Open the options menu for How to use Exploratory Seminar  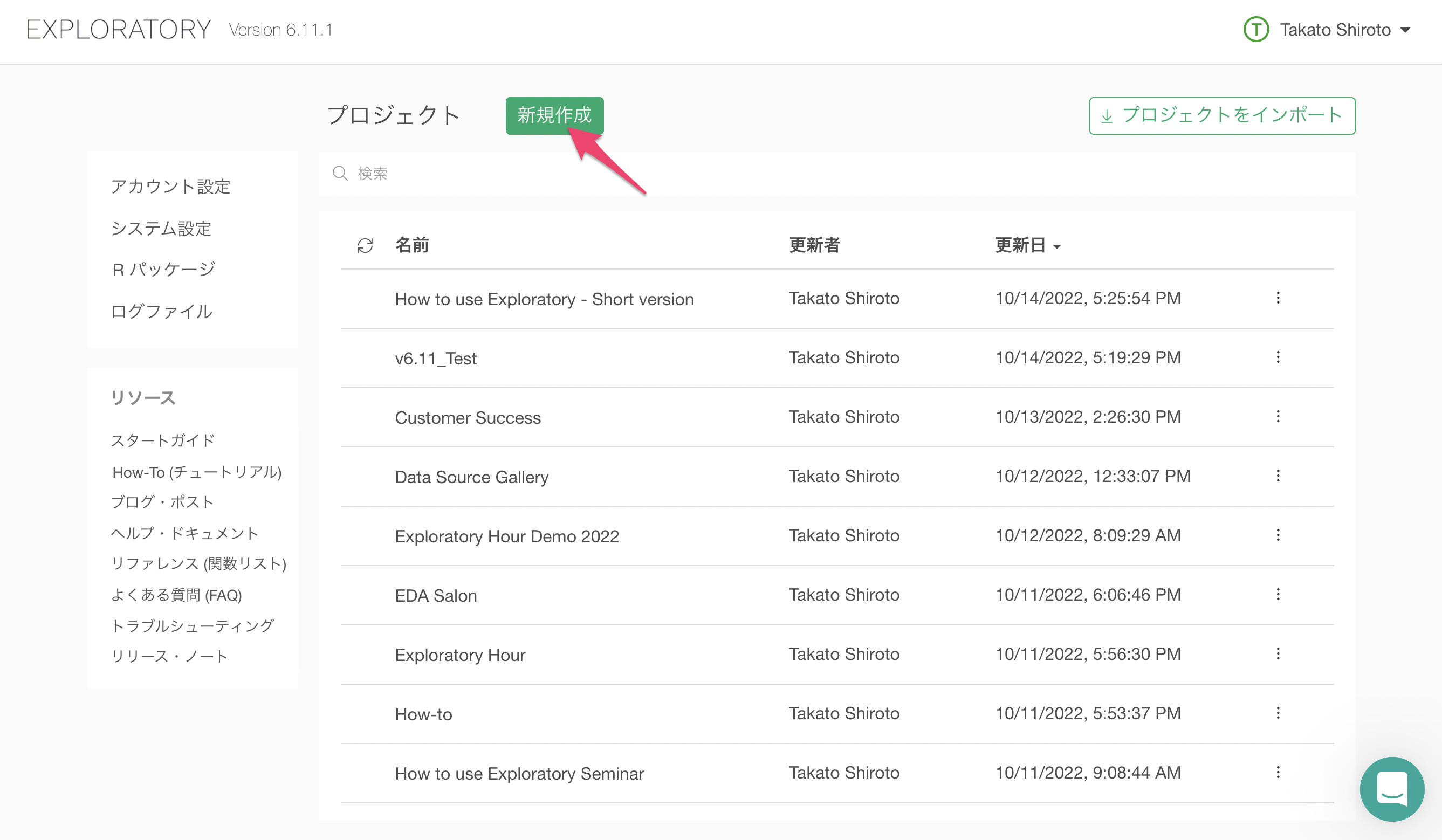[1278, 773]
